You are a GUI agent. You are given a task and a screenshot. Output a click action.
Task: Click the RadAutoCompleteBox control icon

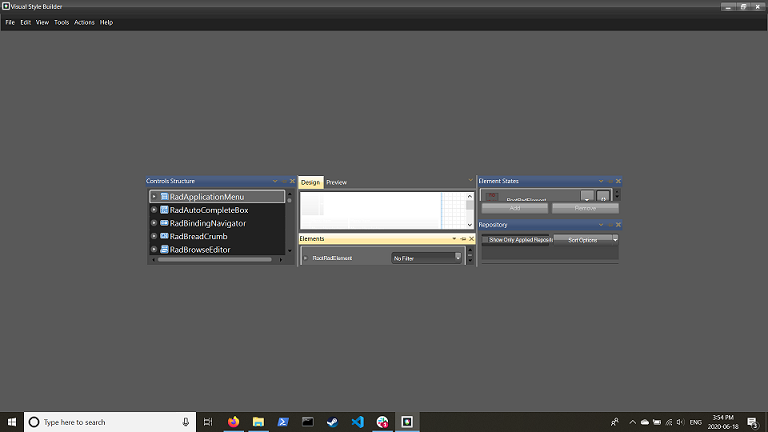(x=165, y=210)
